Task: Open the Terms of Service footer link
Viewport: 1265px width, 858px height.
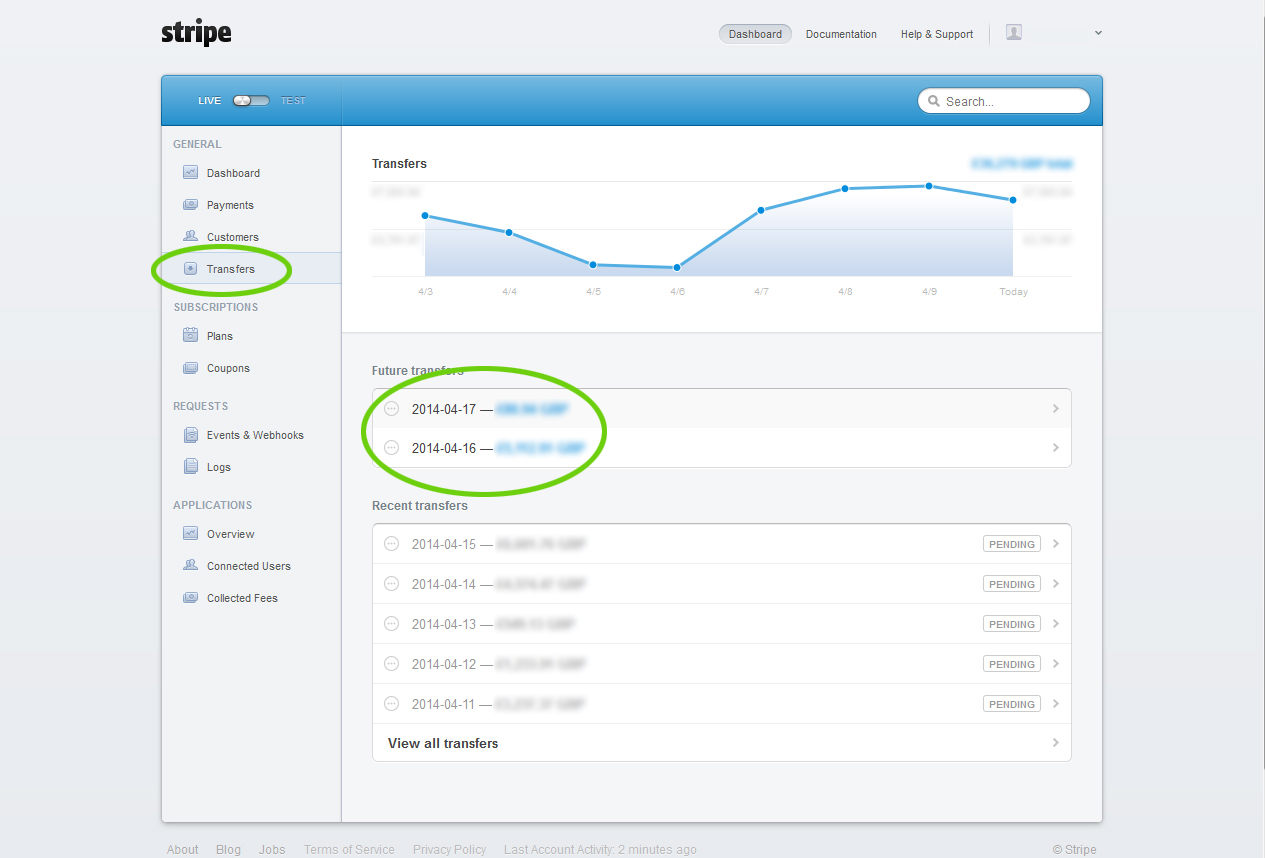Action: (349, 850)
